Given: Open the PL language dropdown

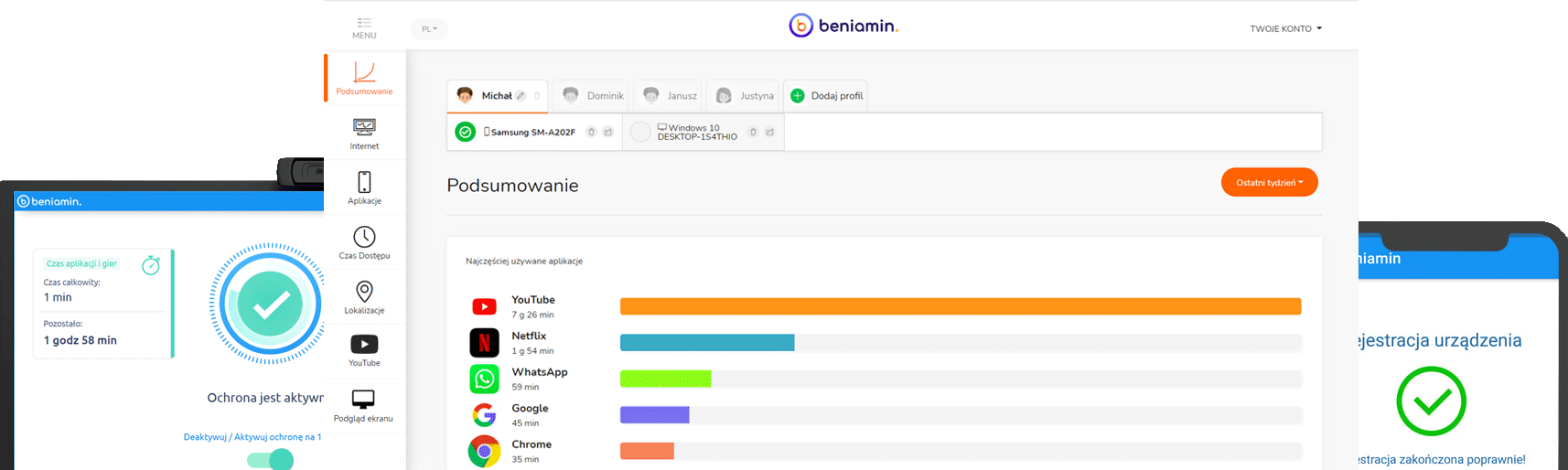Looking at the screenshot, I should 429,29.
